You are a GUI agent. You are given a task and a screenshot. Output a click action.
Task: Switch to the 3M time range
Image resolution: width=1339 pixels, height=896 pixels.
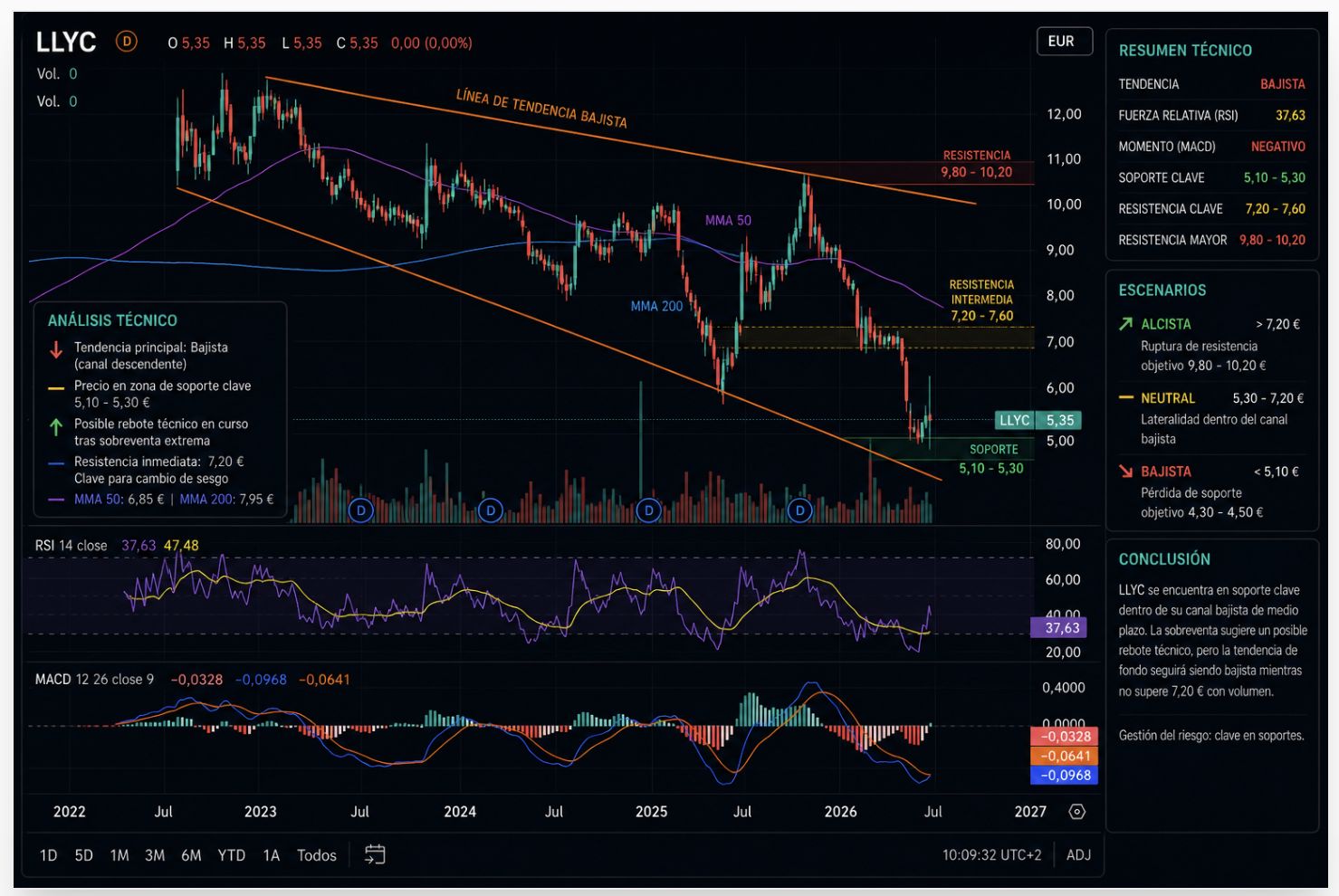(155, 855)
